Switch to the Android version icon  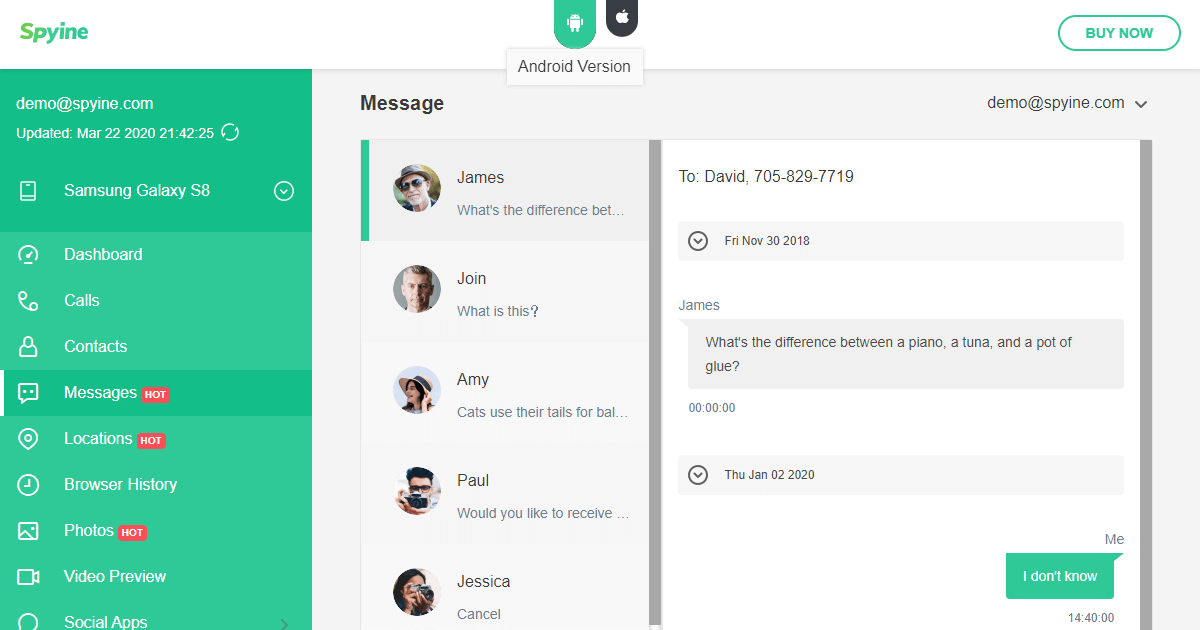(x=575, y=22)
